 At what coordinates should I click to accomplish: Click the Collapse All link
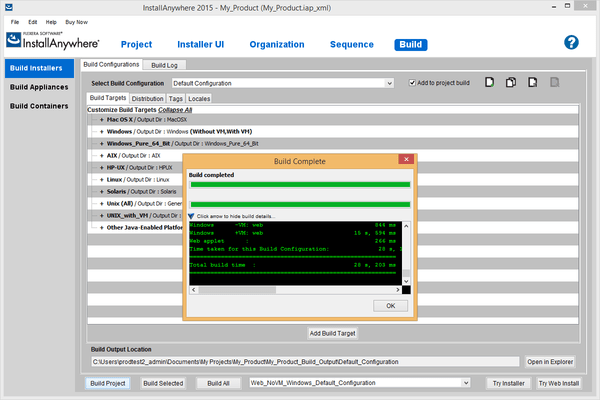point(175,110)
